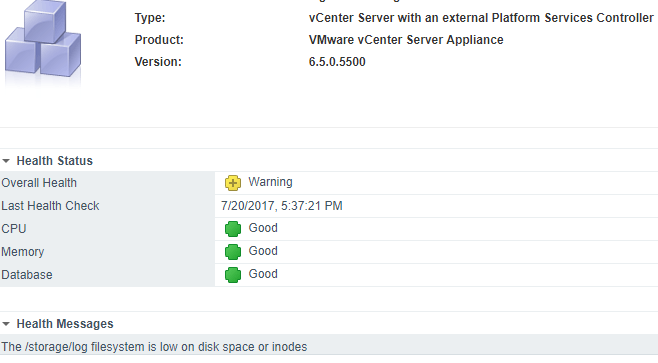Click the /storage/log filesystem low space message

(154, 347)
